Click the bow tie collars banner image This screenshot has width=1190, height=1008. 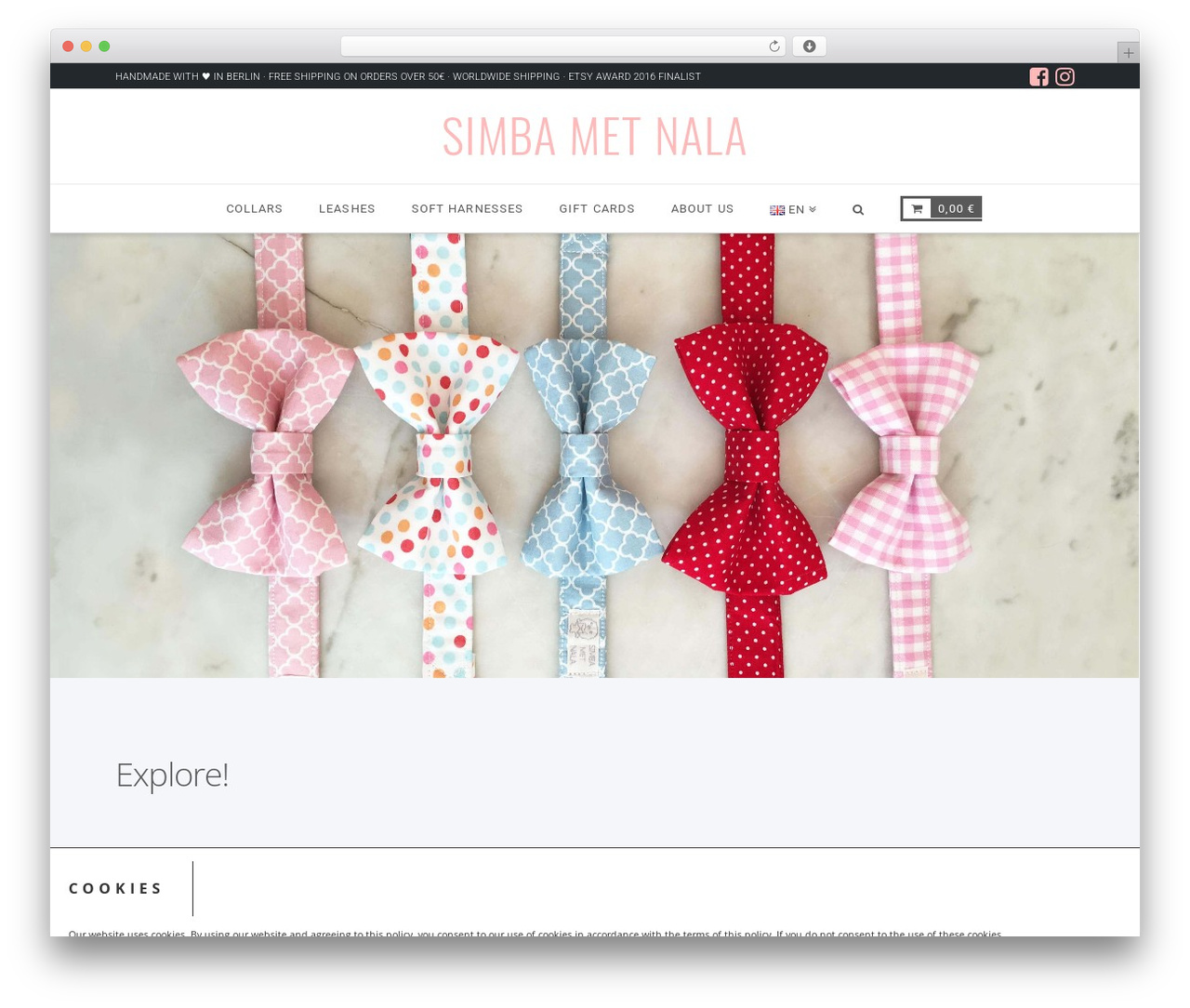(595, 456)
